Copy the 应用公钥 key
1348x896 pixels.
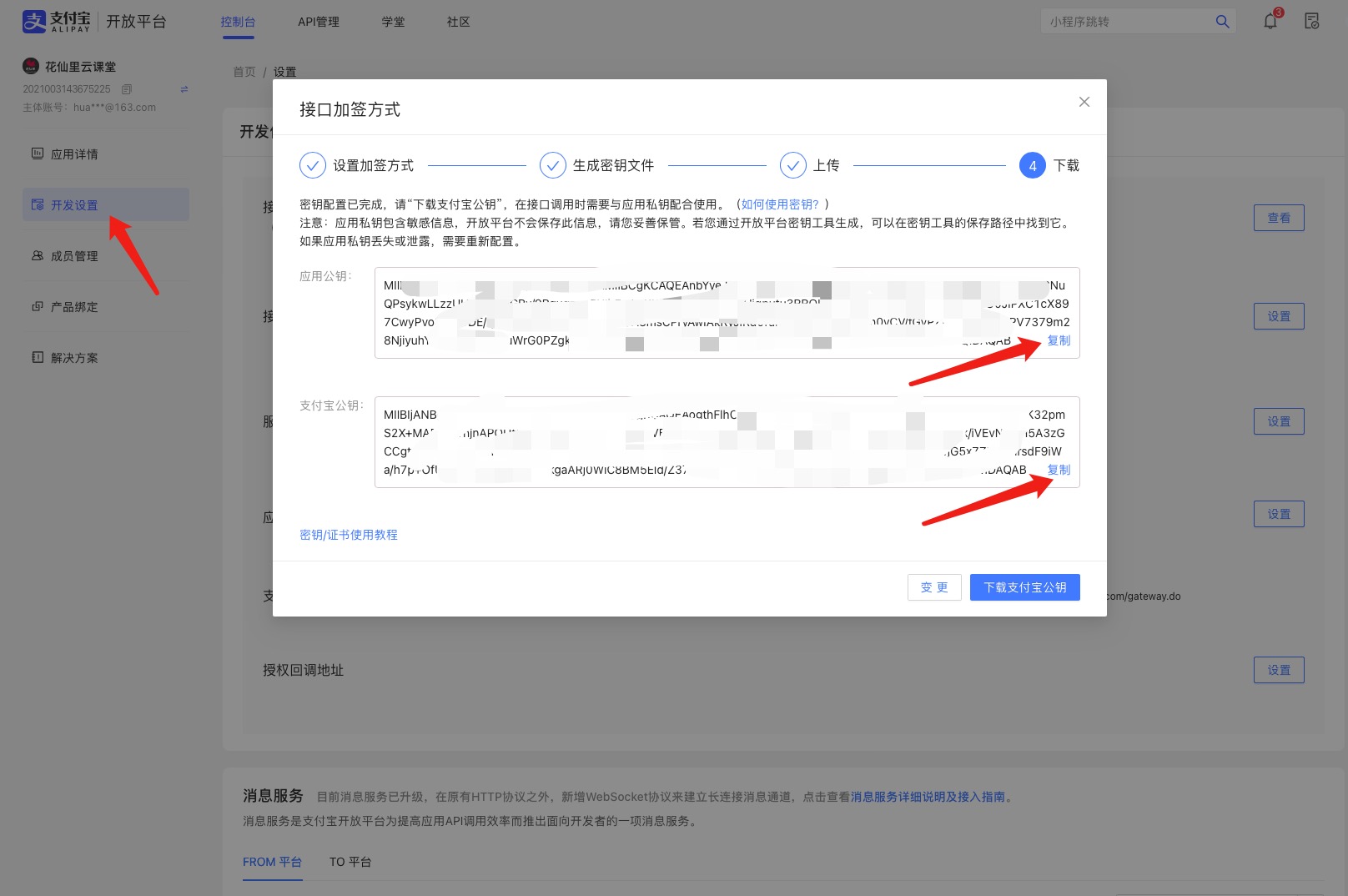(1059, 340)
